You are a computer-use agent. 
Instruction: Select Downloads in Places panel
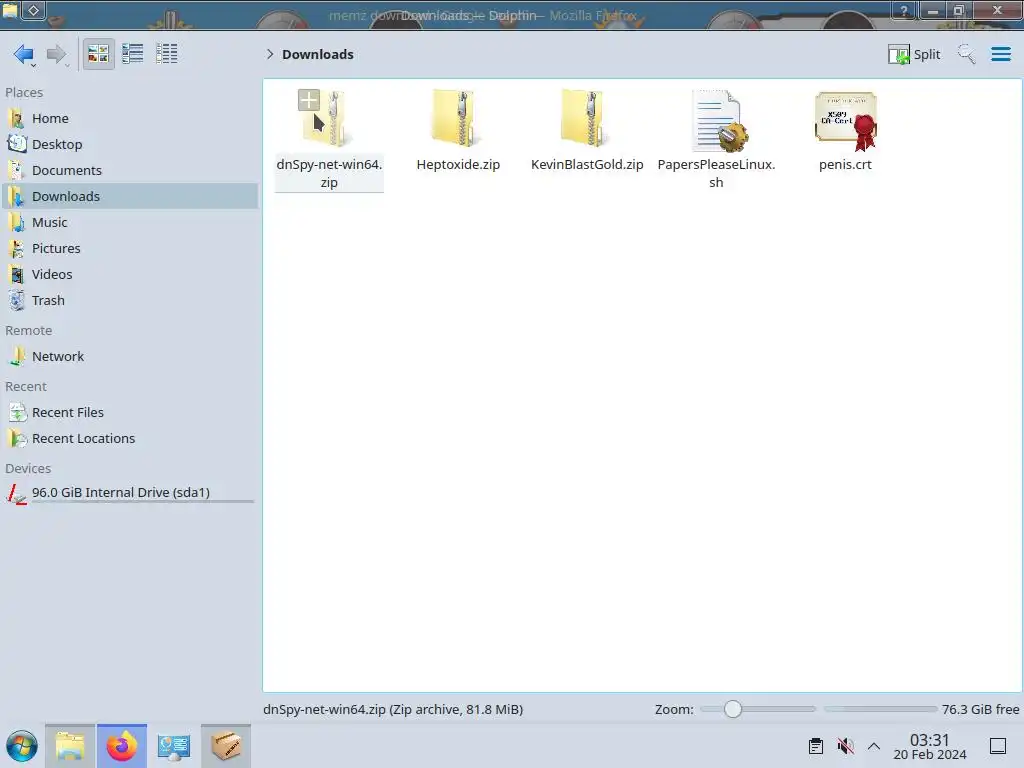pyautogui.click(x=129, y=197)
